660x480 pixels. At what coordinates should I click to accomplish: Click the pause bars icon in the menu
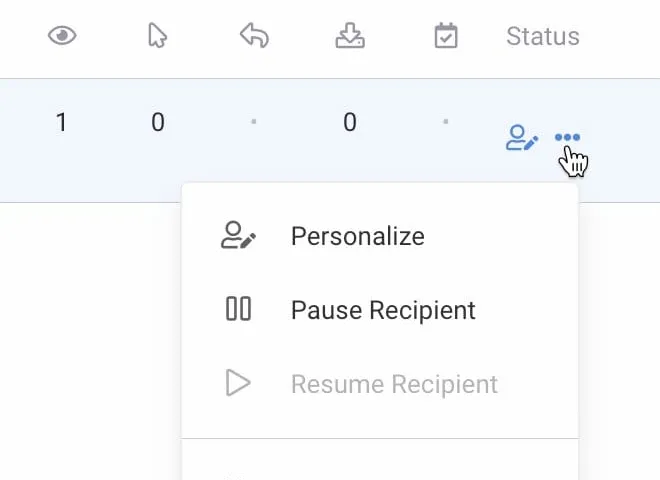[238, 309]
